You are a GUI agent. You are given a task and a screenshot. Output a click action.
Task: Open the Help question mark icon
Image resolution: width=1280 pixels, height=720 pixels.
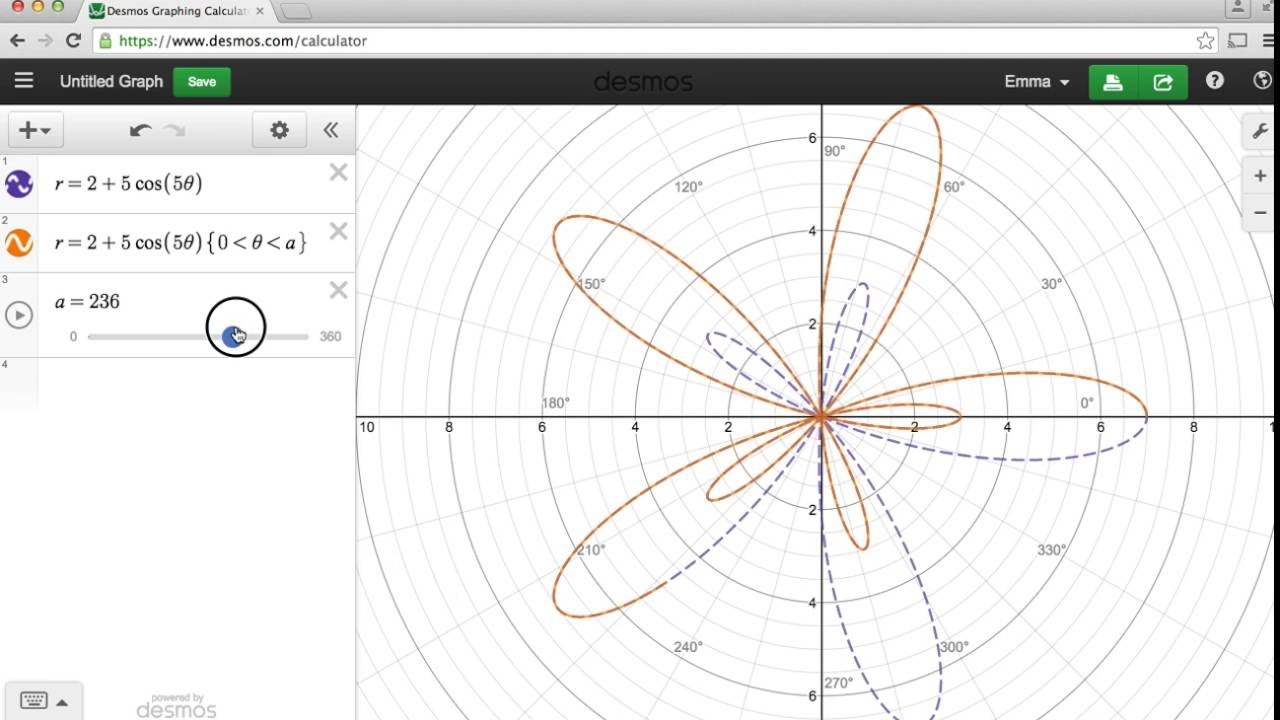(x=1215, y=81)
